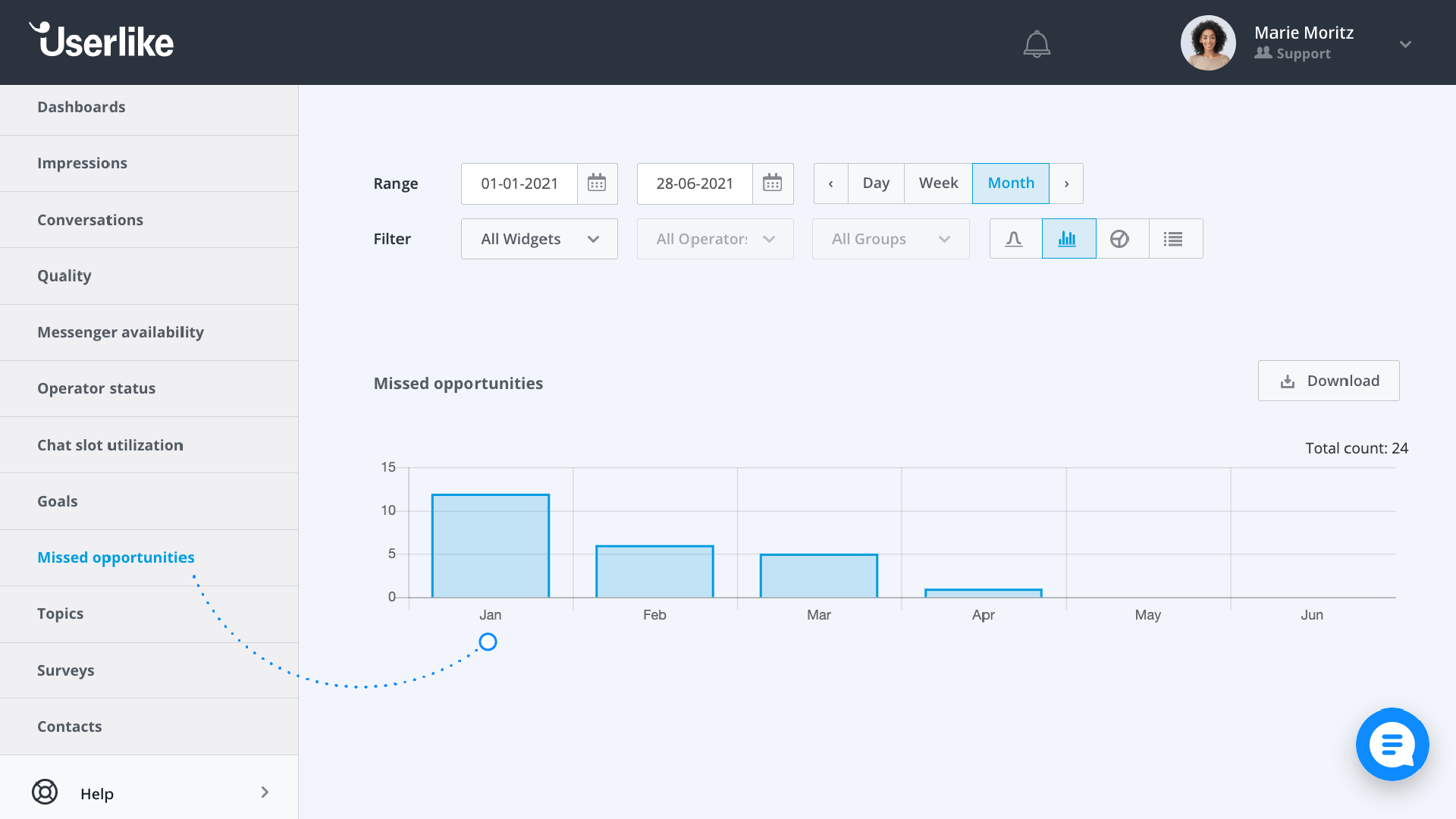
Task: Click the Total count: 24 text
Action: tap(1357, 448)
